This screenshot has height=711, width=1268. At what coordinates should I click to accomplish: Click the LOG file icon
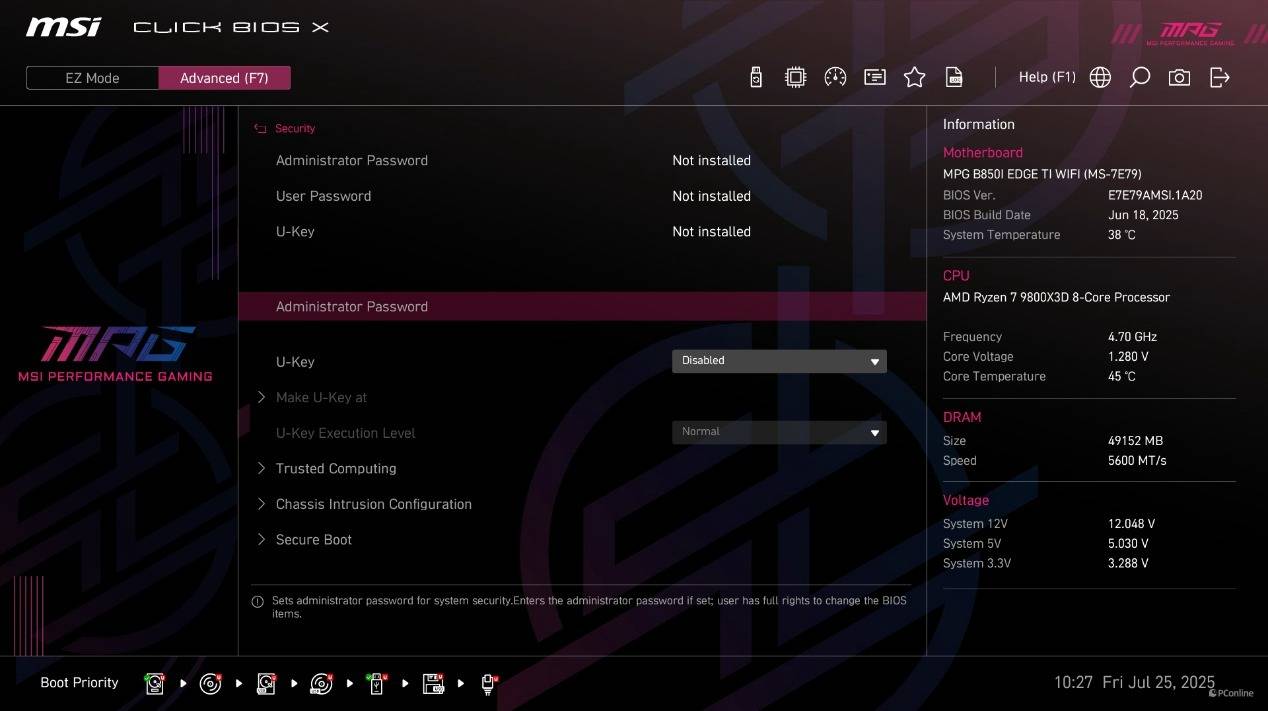(x=954, y=78)
